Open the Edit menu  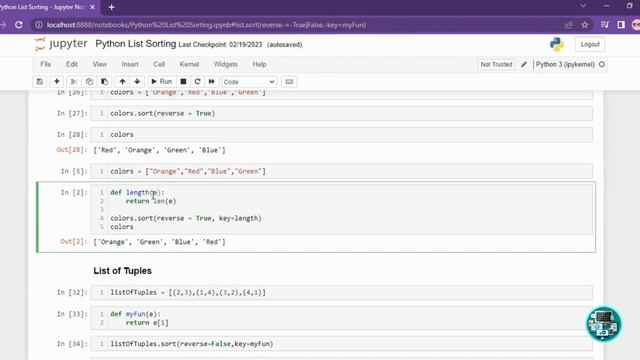coord(72,64)
